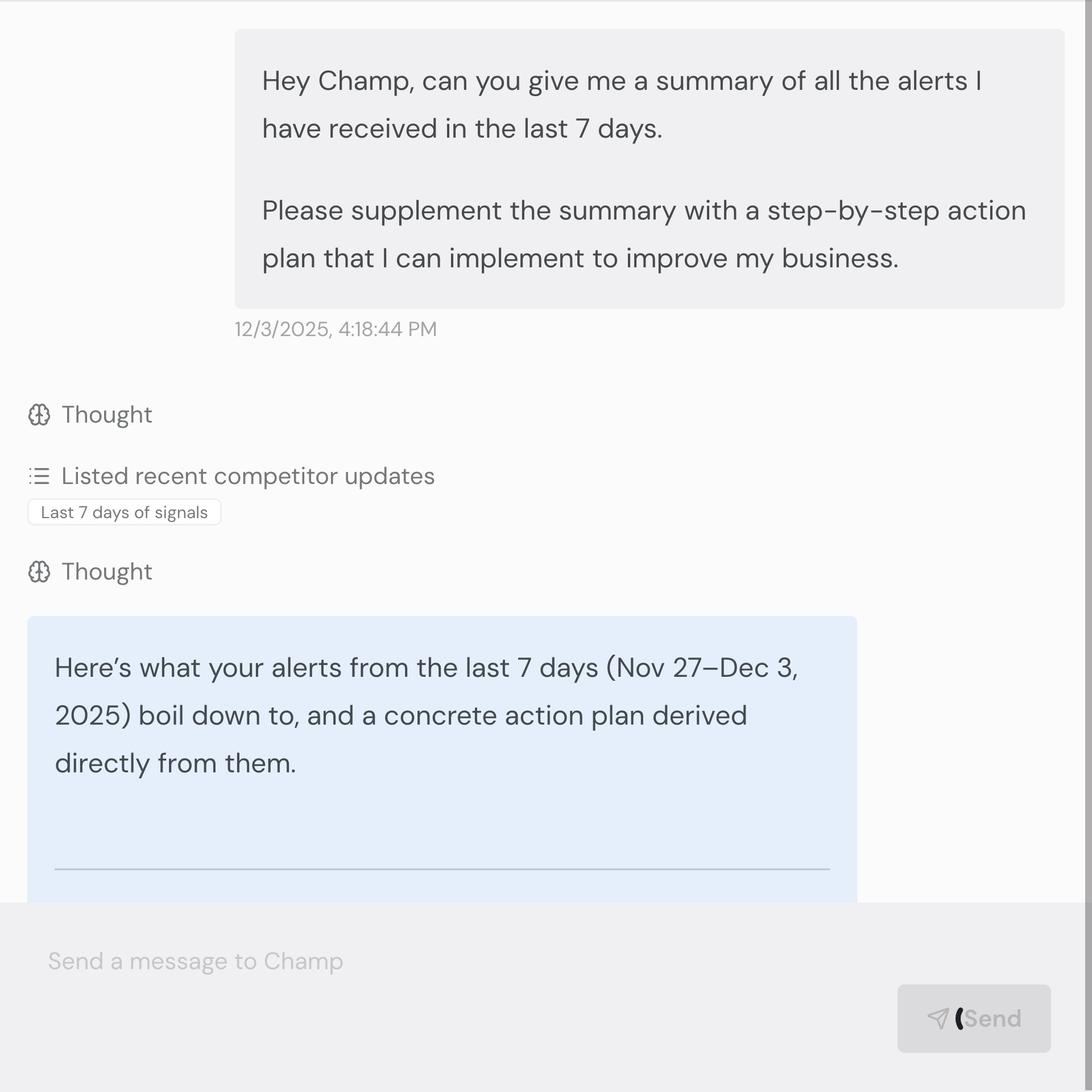Click the paper plane icon in the Send button
Screen dimensions: 1092x1092
pos(938,1018)
